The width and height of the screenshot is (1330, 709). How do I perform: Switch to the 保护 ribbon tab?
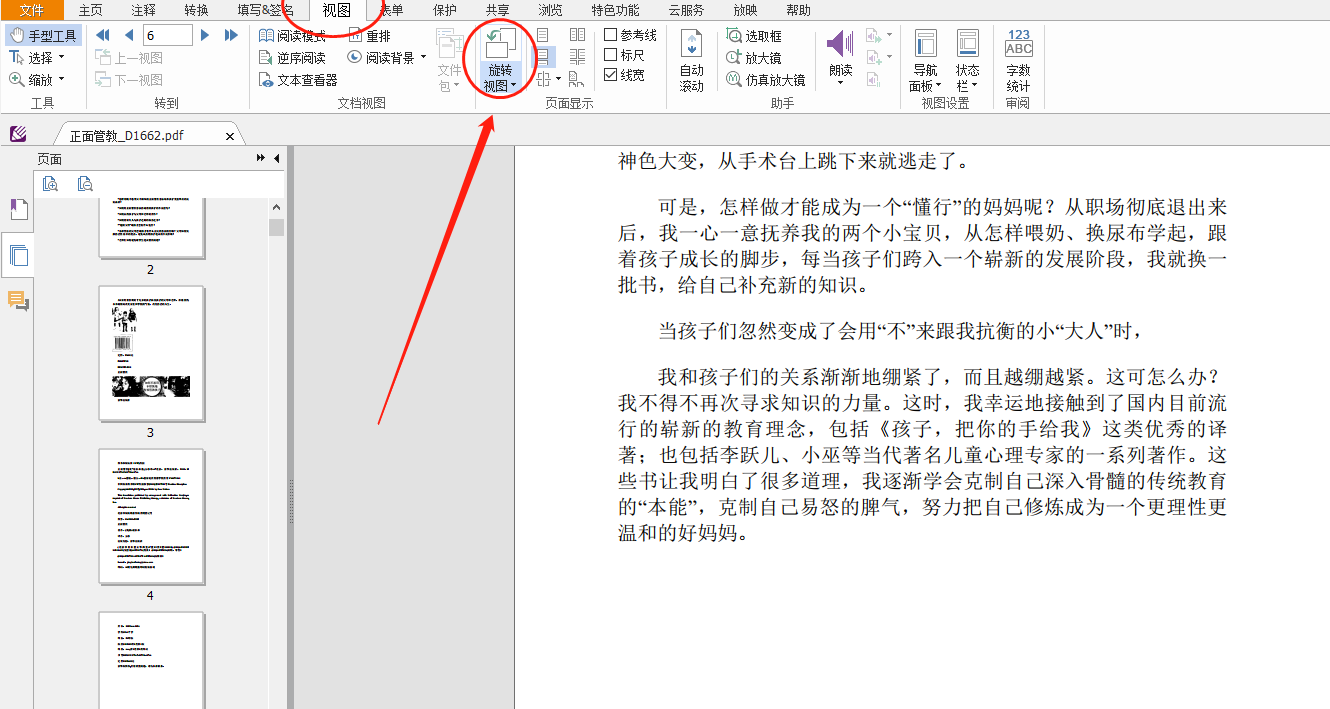point(445,10)
